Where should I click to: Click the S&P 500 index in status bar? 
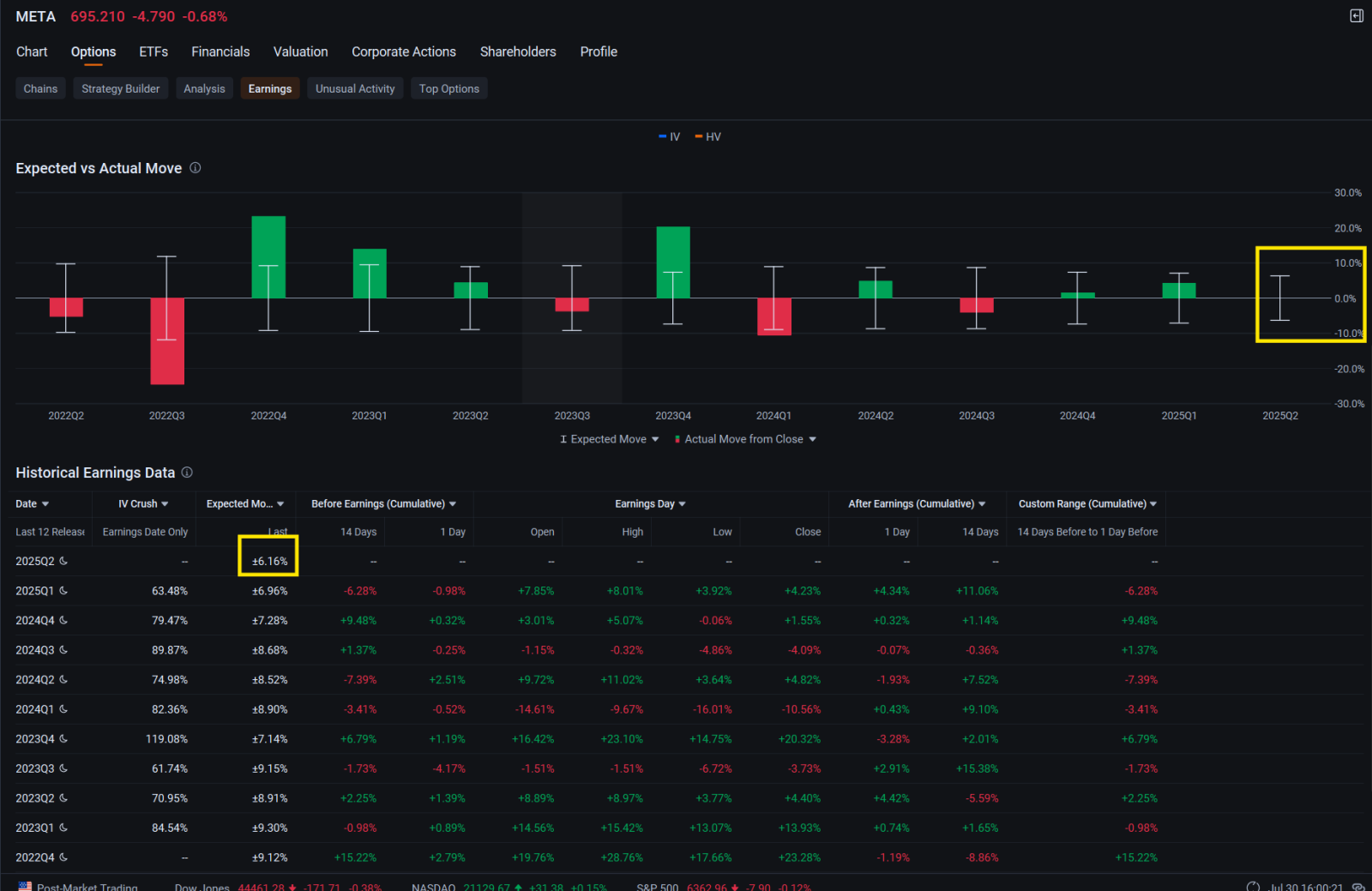point(724,887)
